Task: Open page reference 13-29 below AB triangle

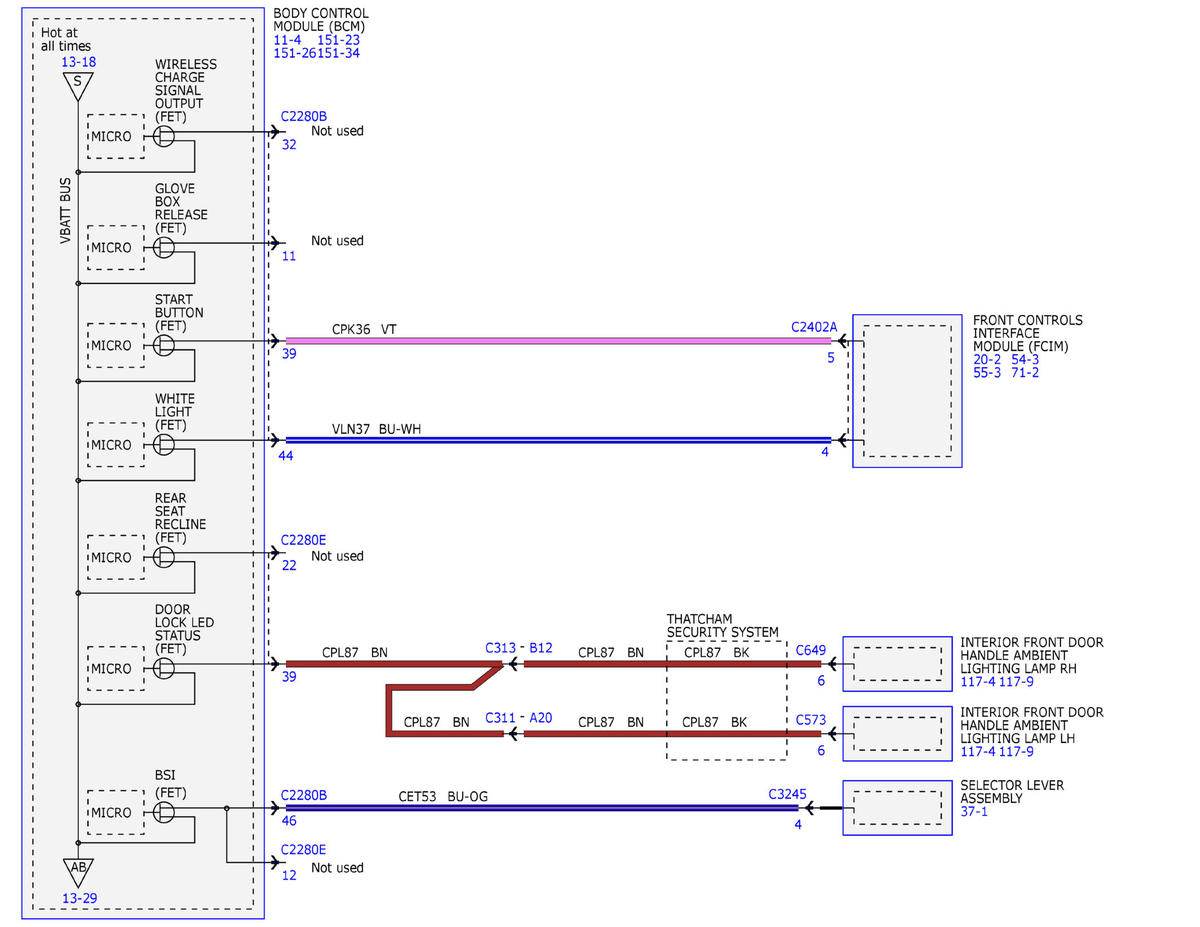Action: point(79,898)
